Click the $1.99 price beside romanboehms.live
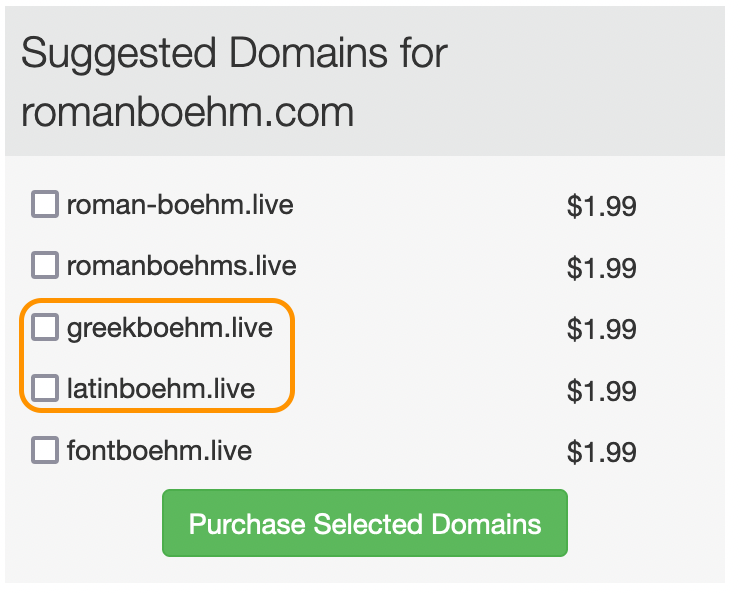The width and height of the screenshot is (740, 594). (x=601, y=268)
